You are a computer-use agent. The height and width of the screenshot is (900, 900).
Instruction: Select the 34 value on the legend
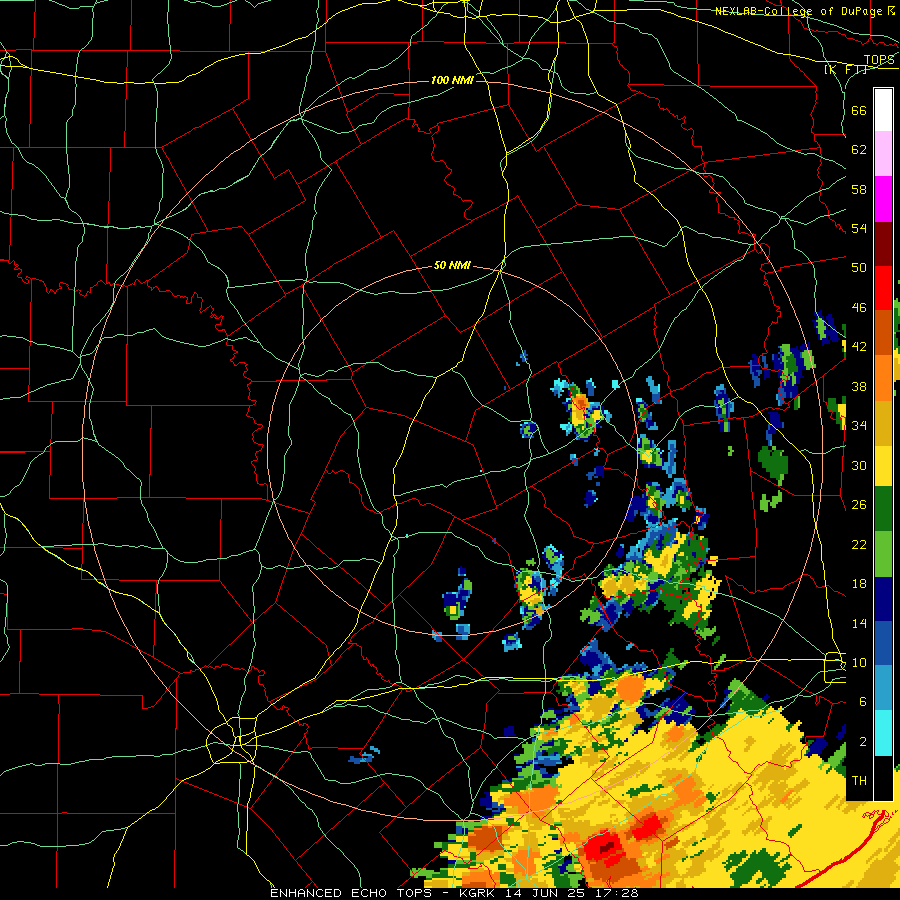click(859, 425)
